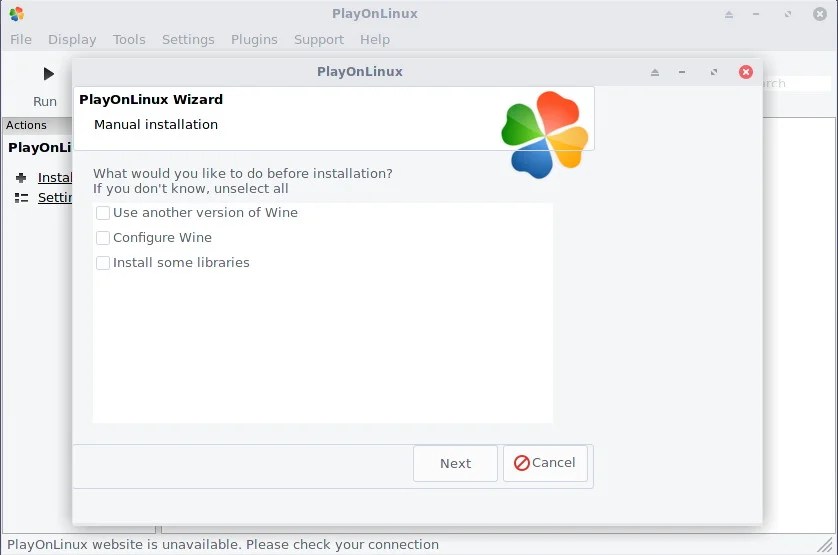Click the Install plus icon in Actions panel
Viewport: 838px width, 555px height.
coord(21,178)
